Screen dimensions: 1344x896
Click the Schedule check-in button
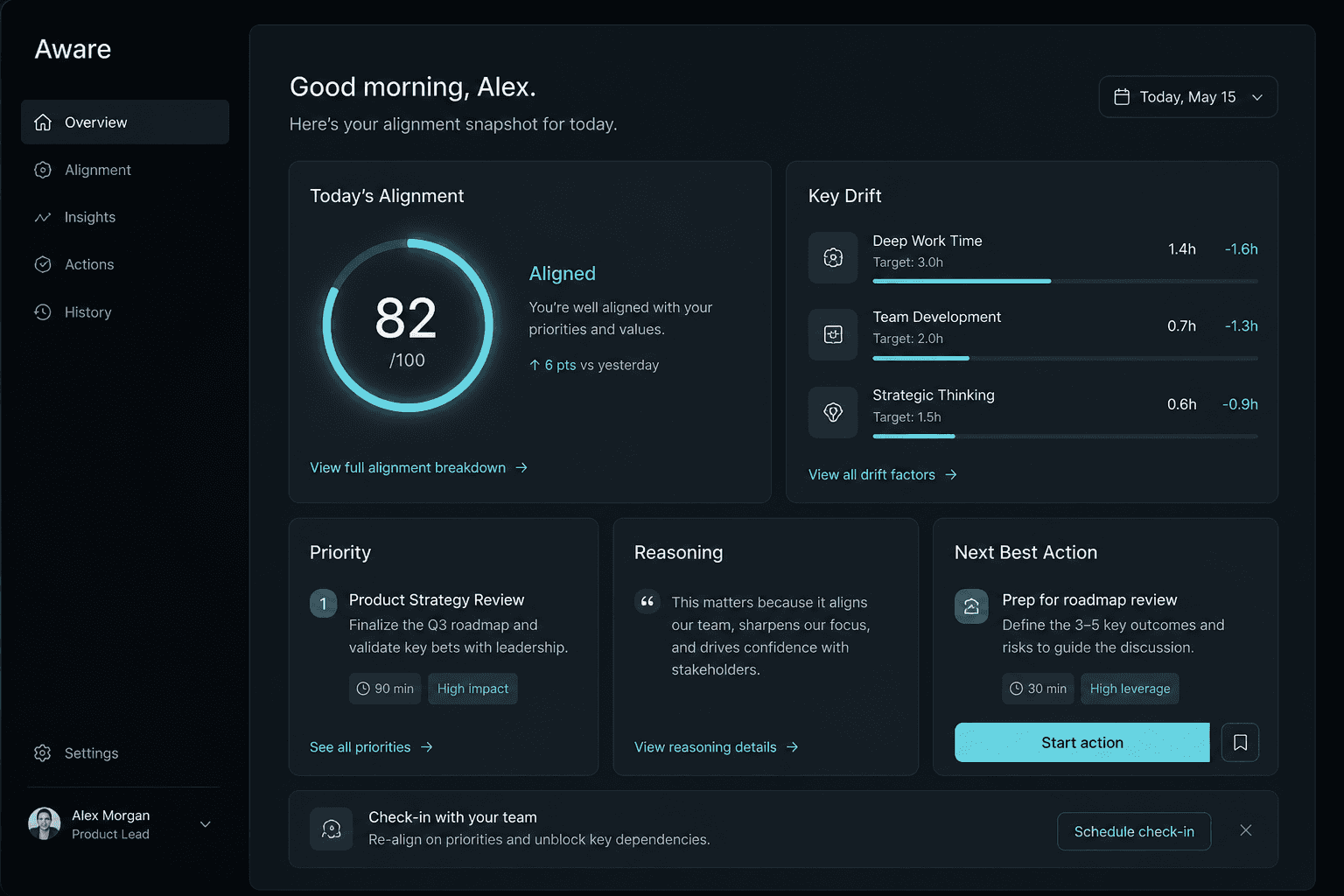(x=1134, y=831)
